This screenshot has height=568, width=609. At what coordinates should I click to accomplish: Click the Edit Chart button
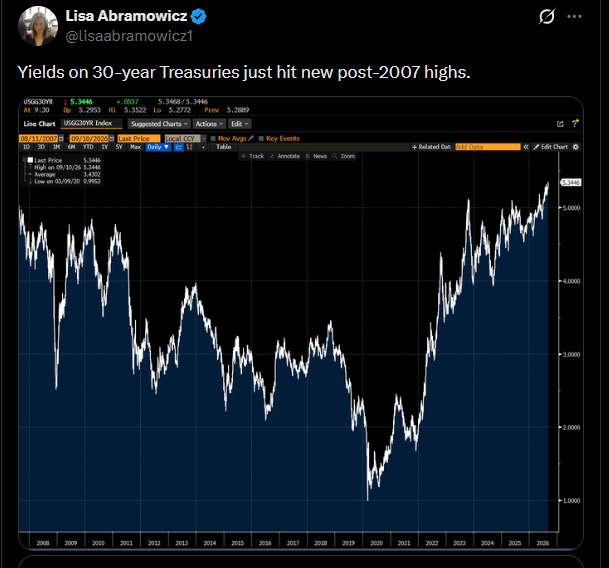551,147
